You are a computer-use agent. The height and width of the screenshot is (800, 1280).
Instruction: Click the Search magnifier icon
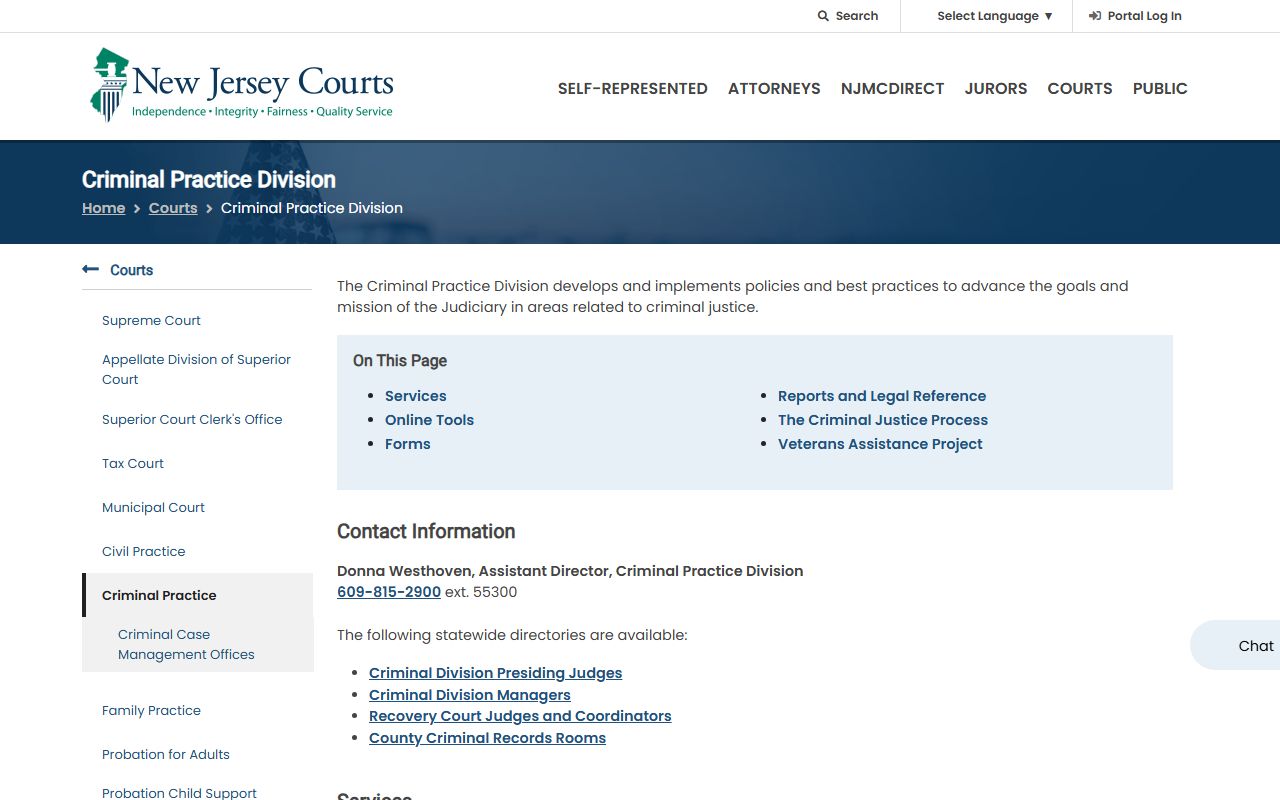tap(823, 16)
